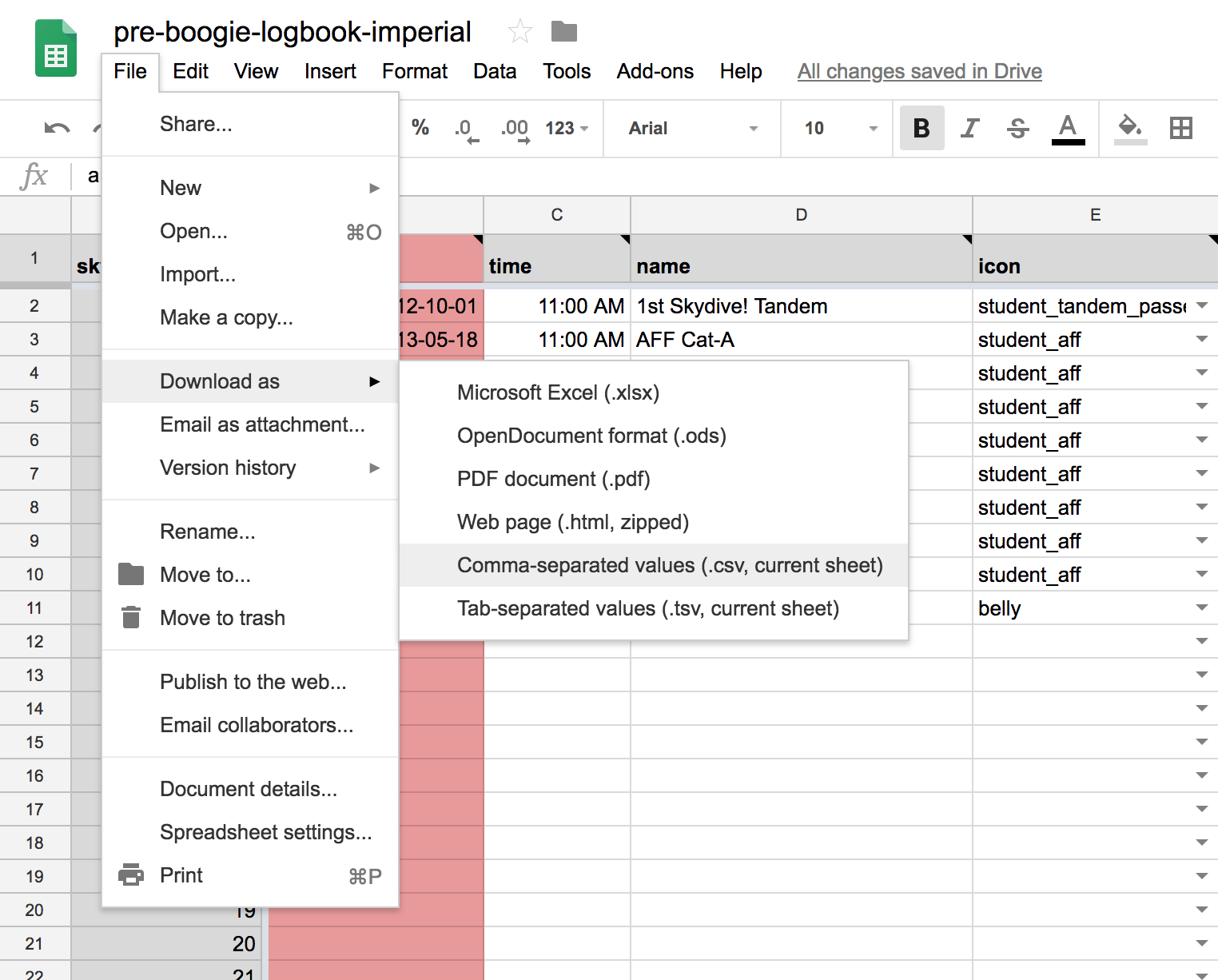Choose Email as attachment... option
This screenshot has width=1218, height=980.
coord(250,424)
